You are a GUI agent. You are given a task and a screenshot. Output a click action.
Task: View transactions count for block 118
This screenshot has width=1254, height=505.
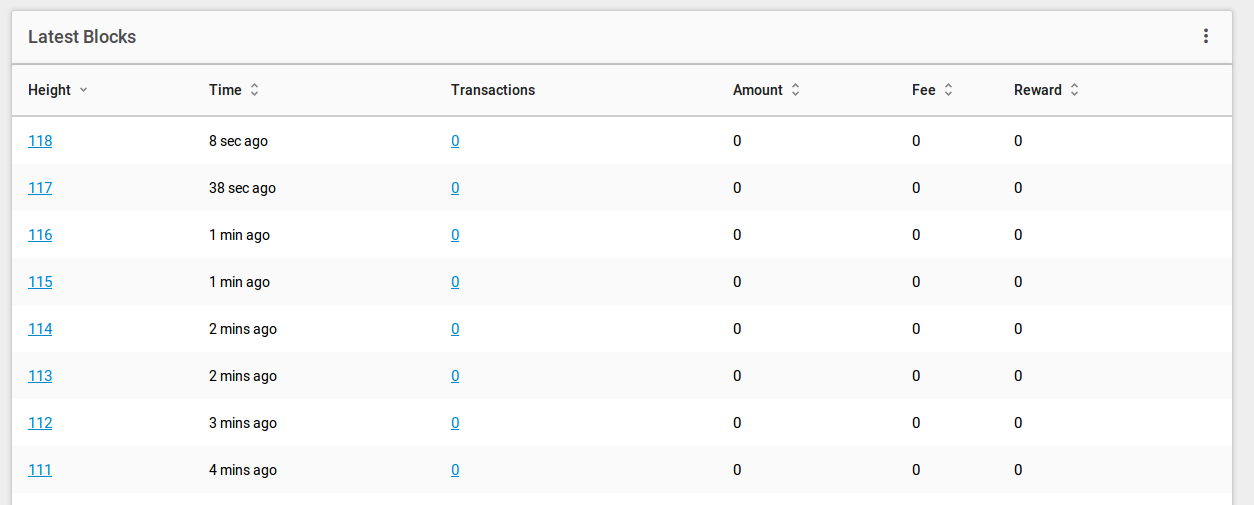(x=455, y=141)
